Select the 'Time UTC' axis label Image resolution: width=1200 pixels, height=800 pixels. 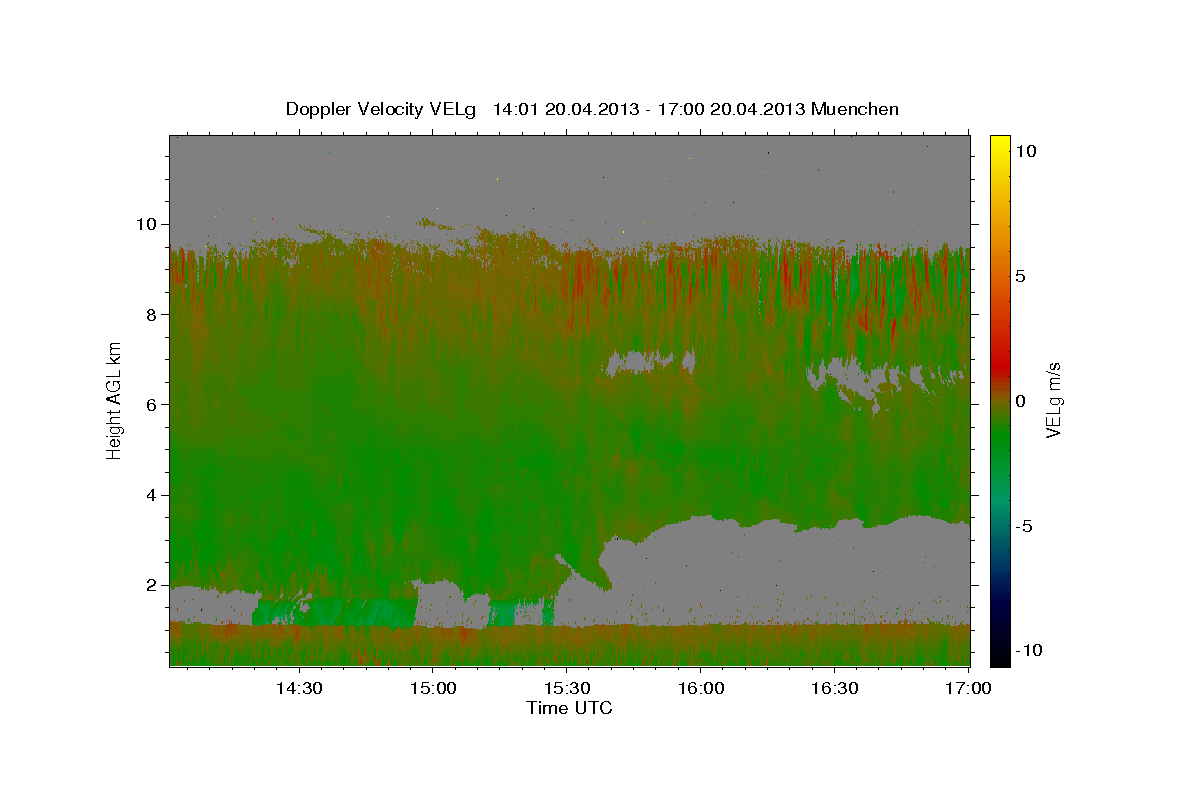tap(569, 708)
